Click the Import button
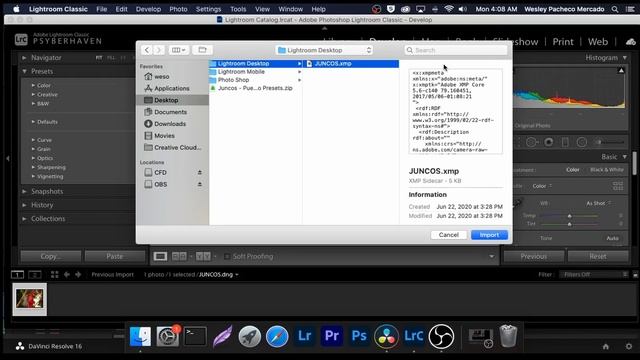Image resolution: width=640 pixels, height=360 pixels. 489,235
